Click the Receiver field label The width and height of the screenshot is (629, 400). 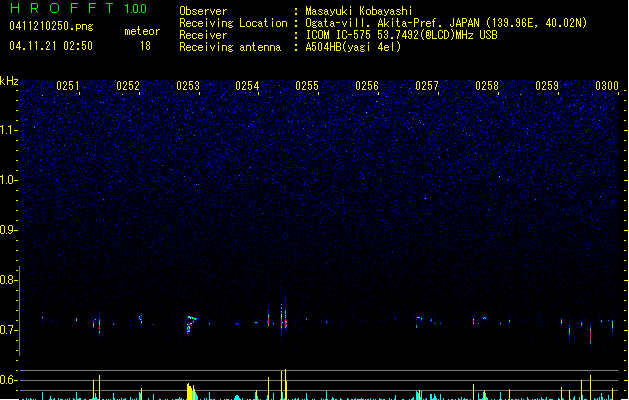click(x=203, y=35)
